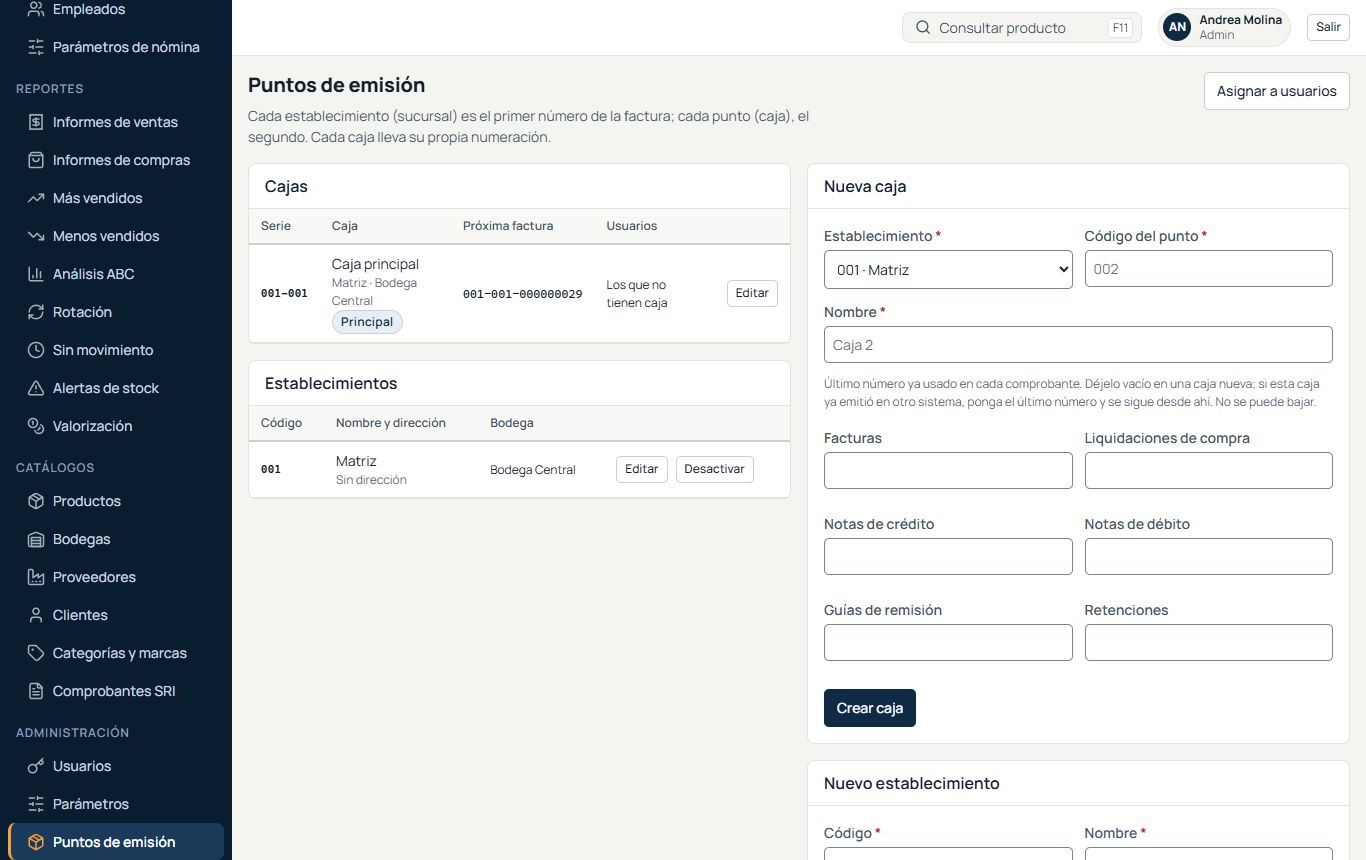Image resolution: width=1366 pixels, height=860 pixels.
Task: Click the Bodegas warehouse icon
Action: [36, 539]
